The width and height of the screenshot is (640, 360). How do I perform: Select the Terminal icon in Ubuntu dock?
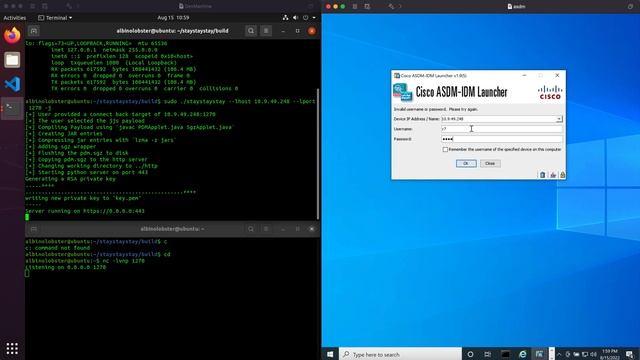point(12,108)
